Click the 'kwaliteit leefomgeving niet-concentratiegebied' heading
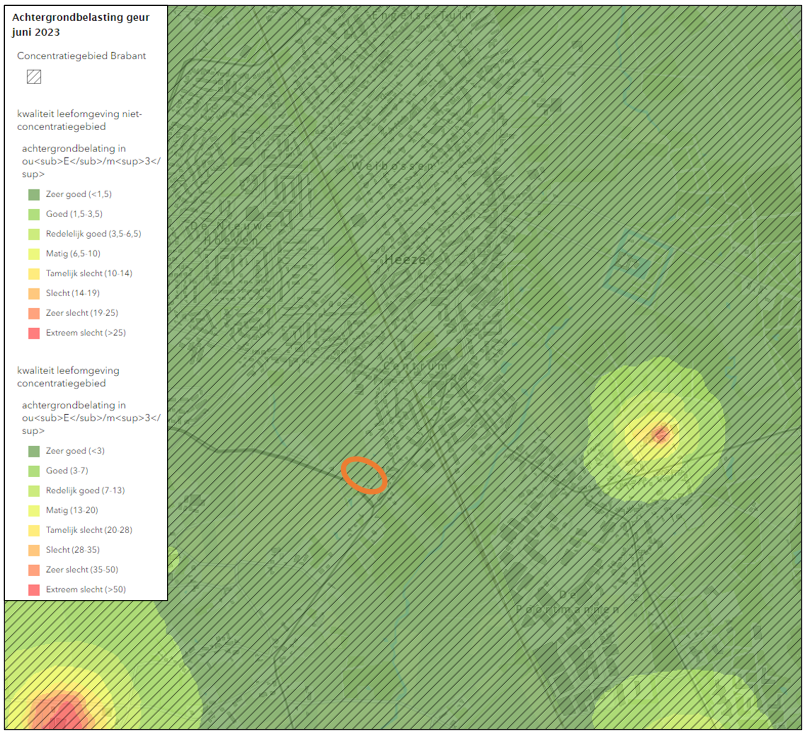The height and width of the screenshot is (734, 810). click(x=80, y=120)
